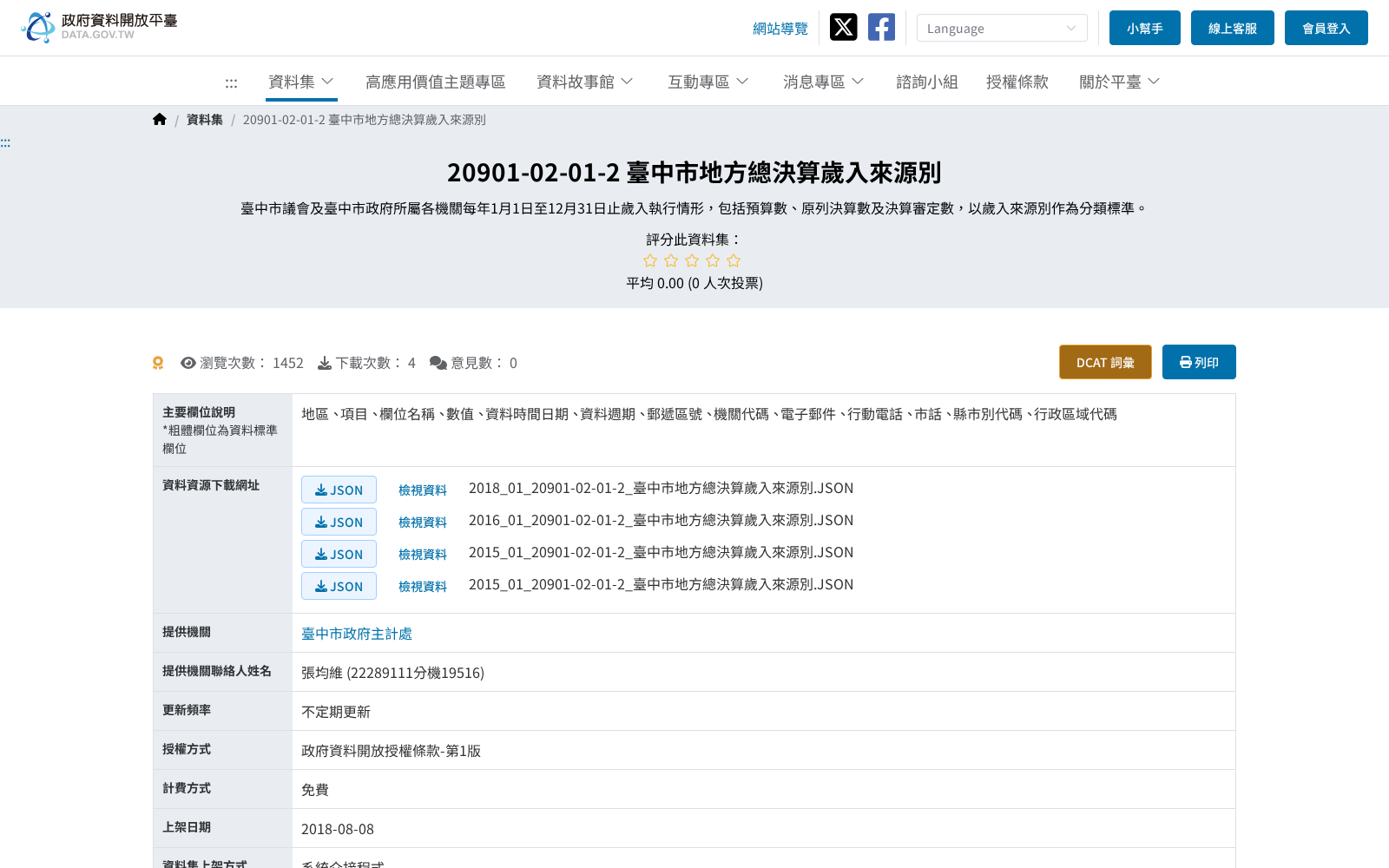This screenshot has height=868, width=1389.
Task: Download JSON for 2016_01 dataset file
Action: click(339, 522)
